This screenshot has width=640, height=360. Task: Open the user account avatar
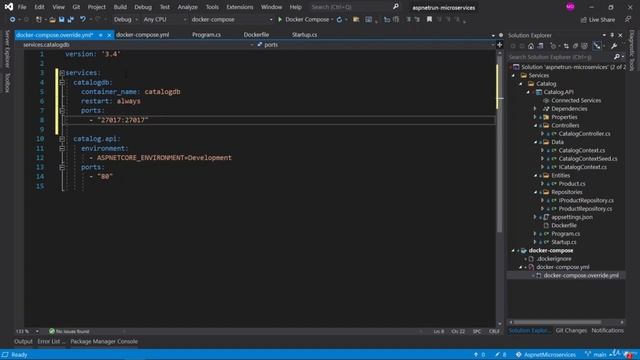(x=570, y=7)
